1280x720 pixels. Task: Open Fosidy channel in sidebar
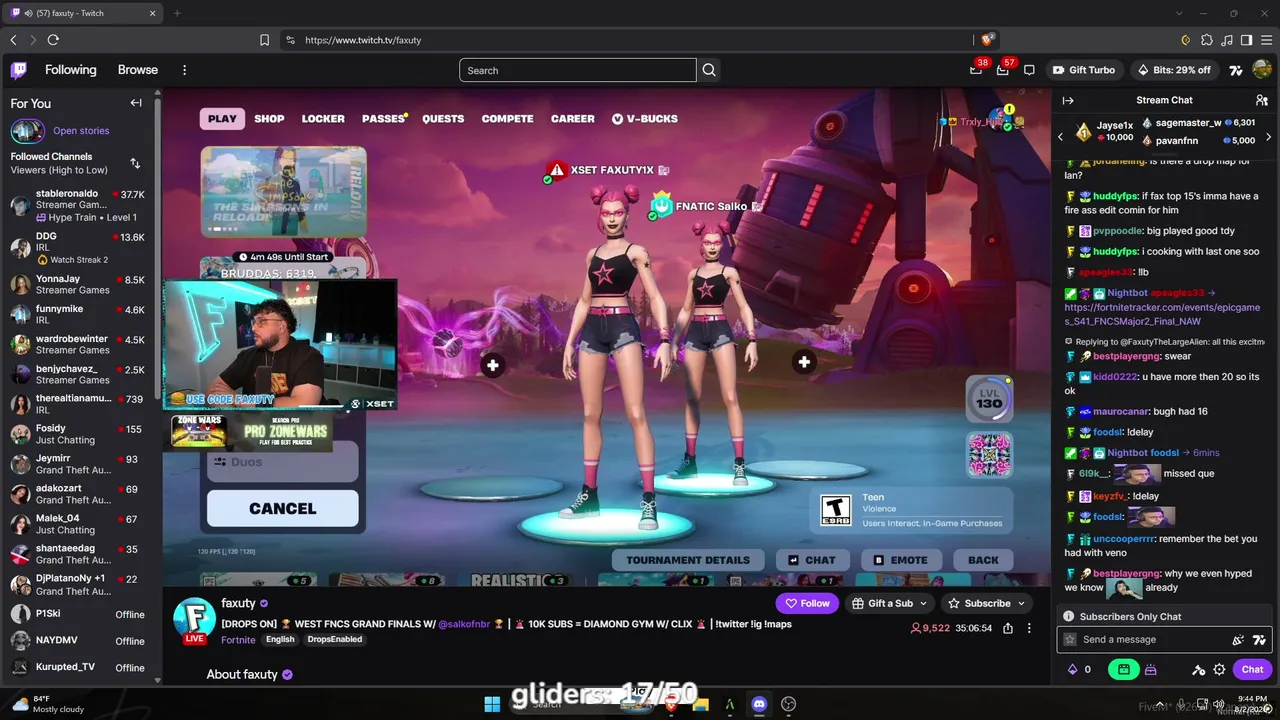tap(78, 434)
